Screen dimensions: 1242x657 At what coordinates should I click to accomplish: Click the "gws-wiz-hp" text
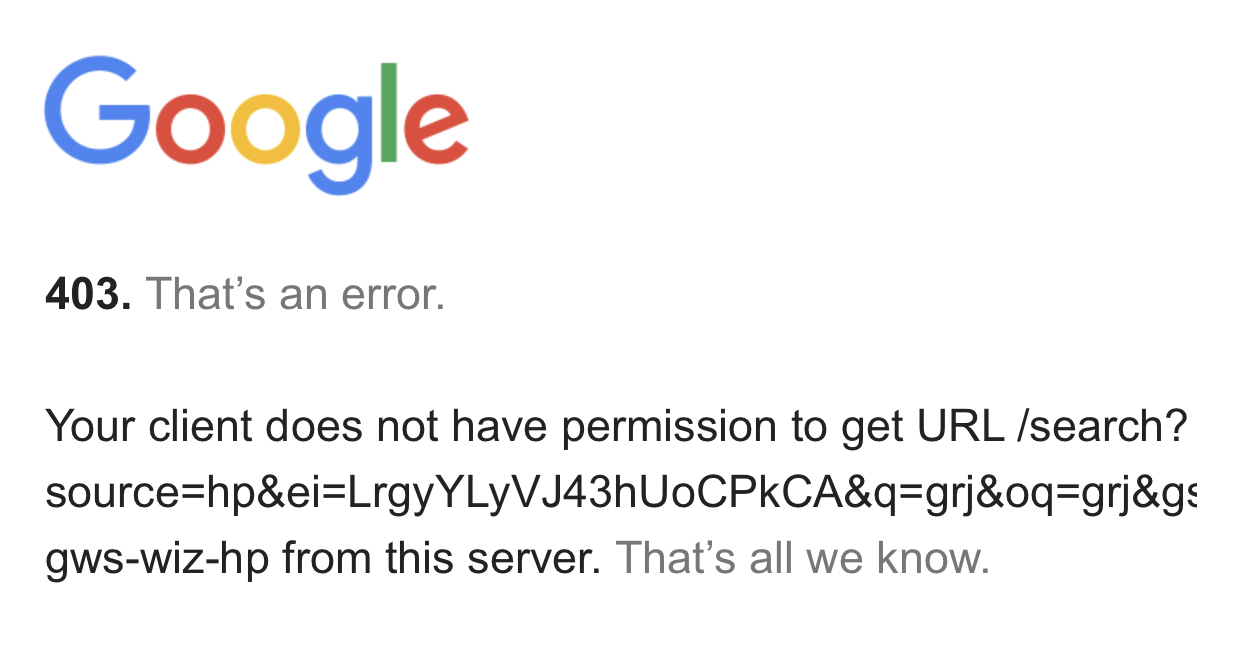(157, 560)
